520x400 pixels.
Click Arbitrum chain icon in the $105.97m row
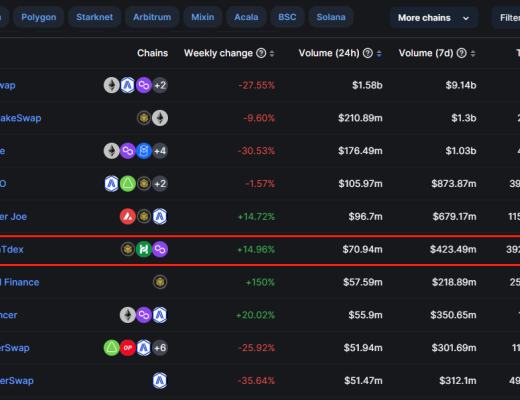[112, 184]
